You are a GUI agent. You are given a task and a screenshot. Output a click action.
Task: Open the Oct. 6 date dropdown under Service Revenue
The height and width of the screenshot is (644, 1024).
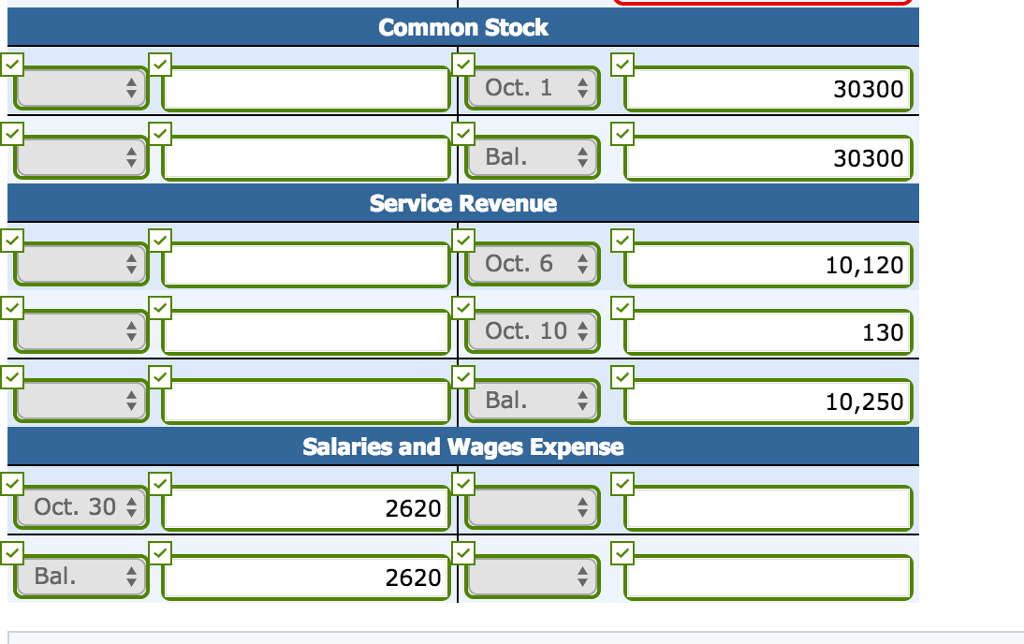tap(531, 263)
